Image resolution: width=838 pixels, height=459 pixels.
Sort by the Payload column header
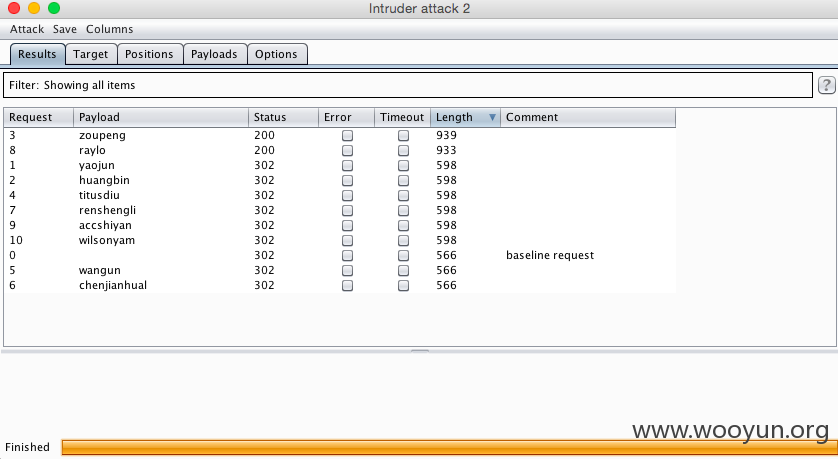pos(161,117)
